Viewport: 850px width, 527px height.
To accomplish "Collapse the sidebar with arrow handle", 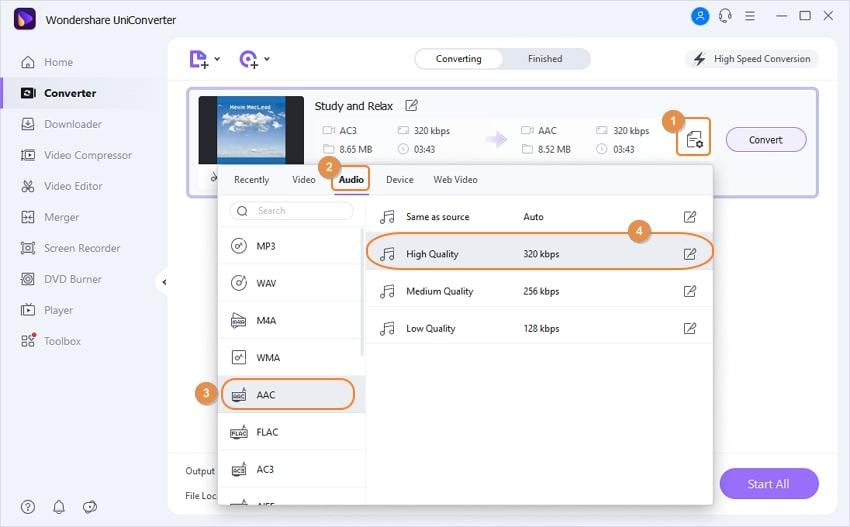I will 164,282.
